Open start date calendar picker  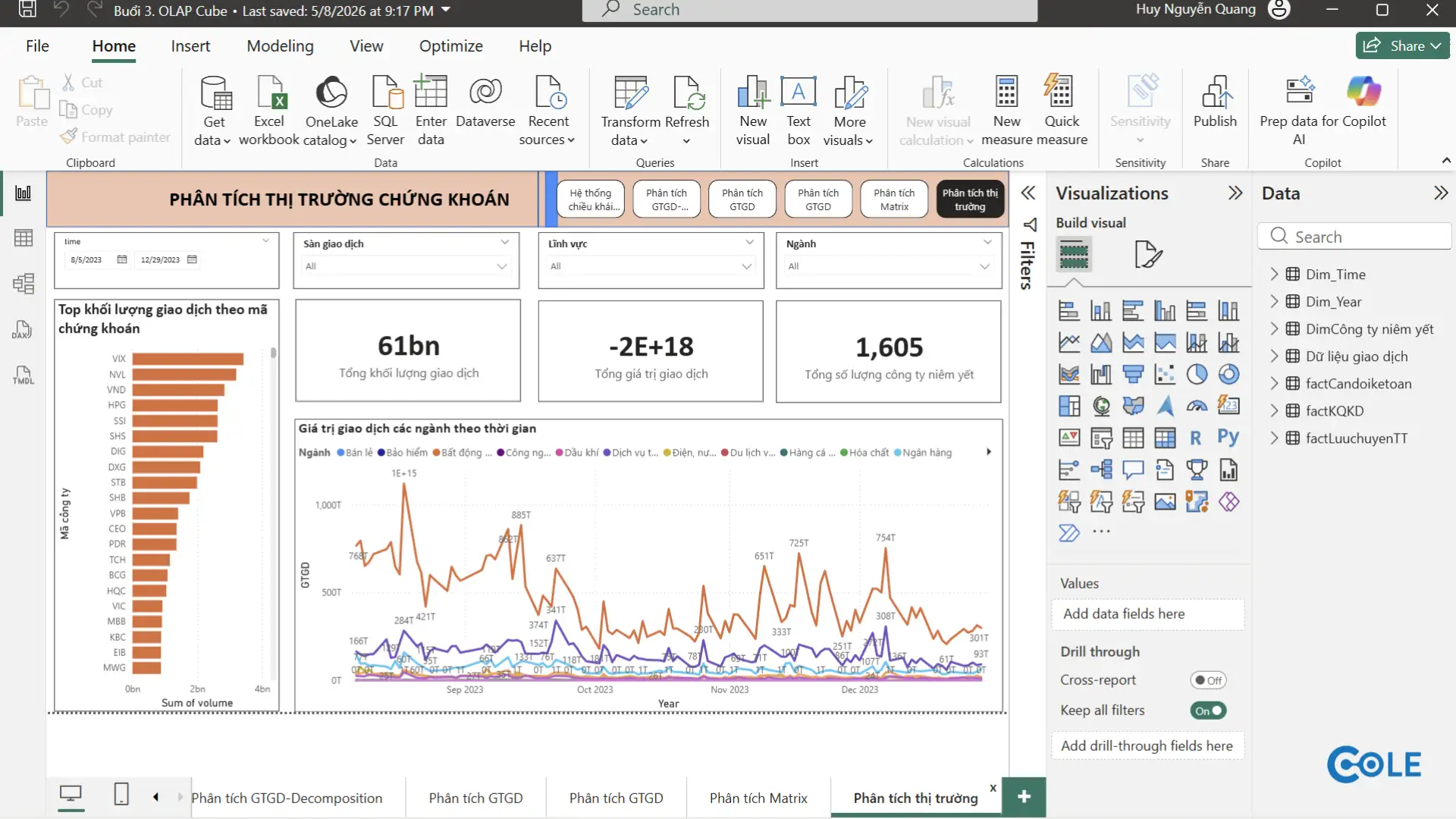pos(122,259)
